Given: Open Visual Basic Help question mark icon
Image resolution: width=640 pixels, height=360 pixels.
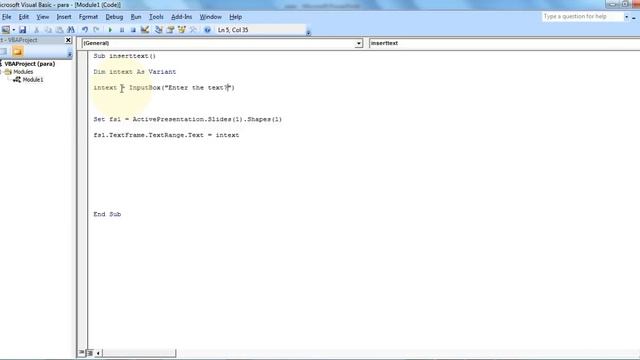Looking at the screenshot, I should coord(207,30).
